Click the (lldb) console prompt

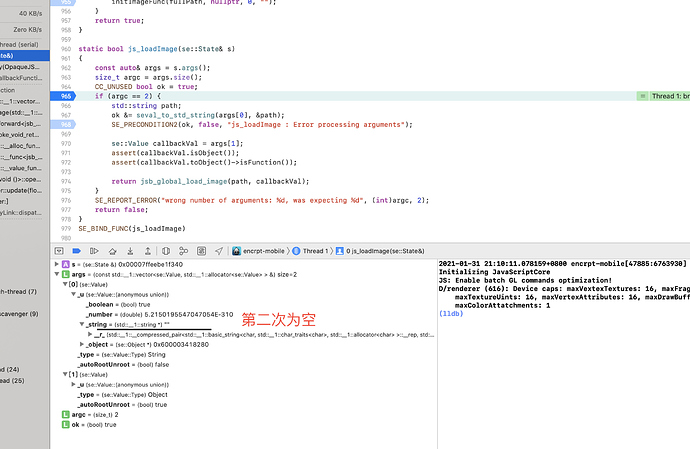(451, 313)
